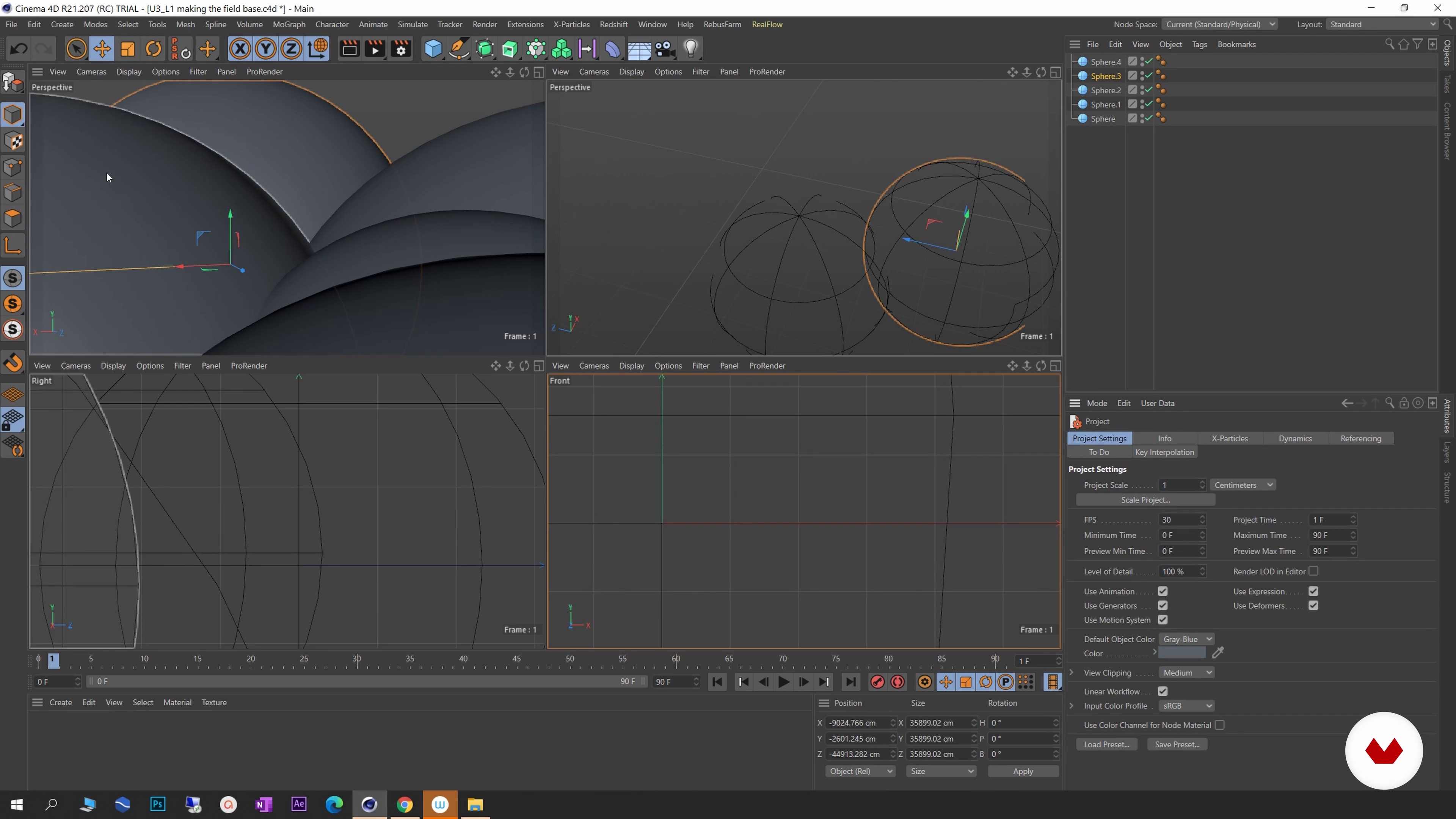This screenshot has height=819, width=1456.
Task: Click the Undo arrow icon
Action: pos(19,49)
